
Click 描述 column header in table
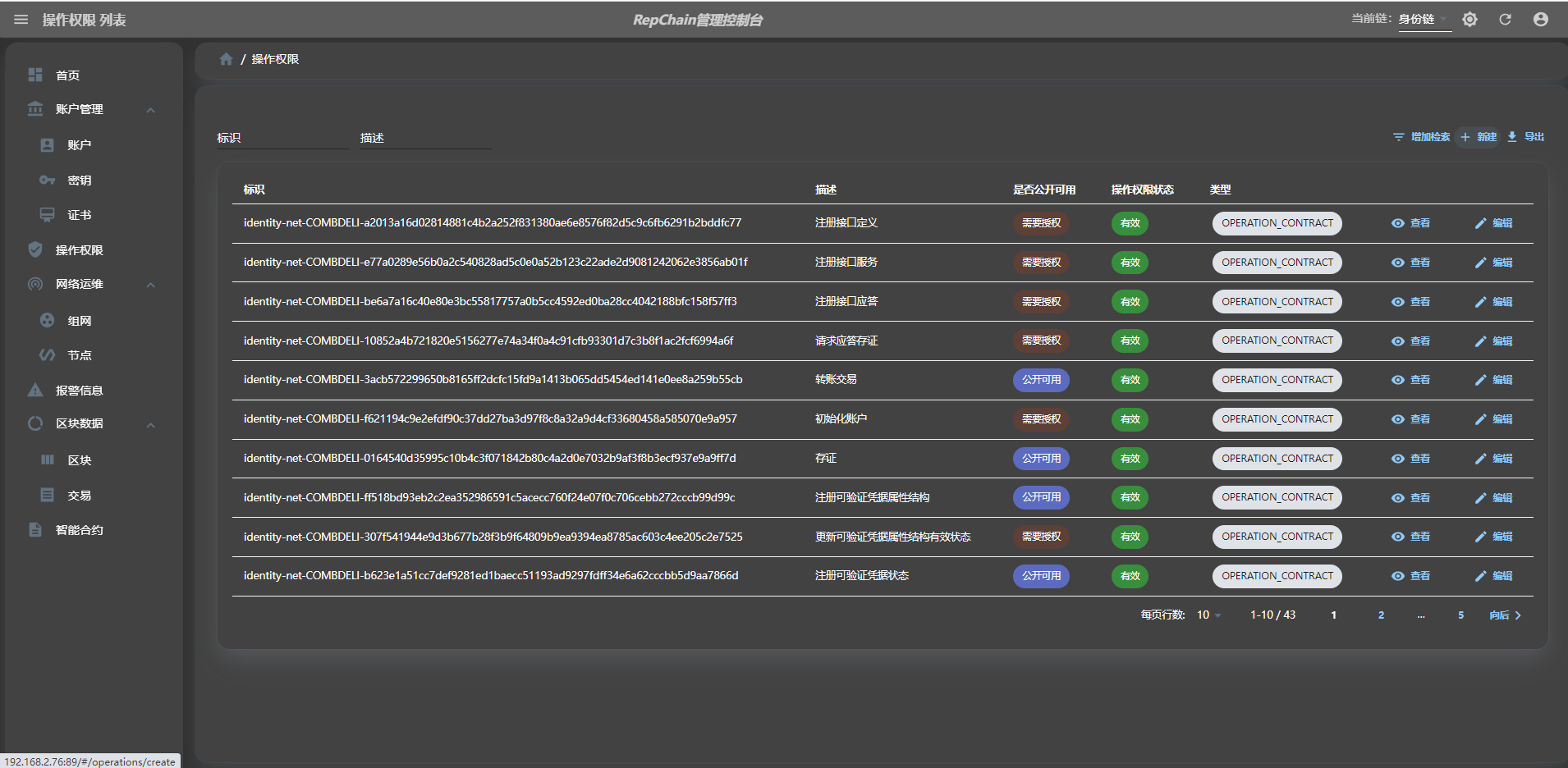tap(825, 190)
